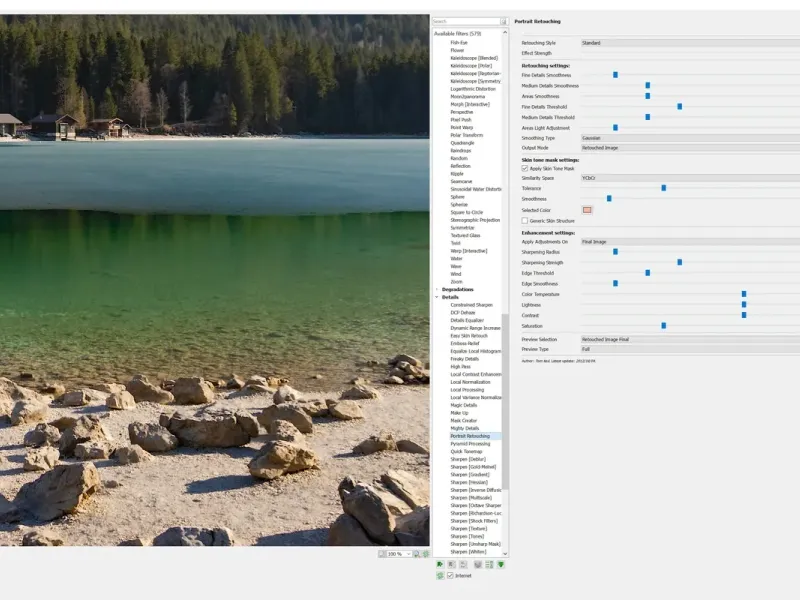
Task: Click the Fine Details Smoothness slider handle
Action: tap(615, 75)
